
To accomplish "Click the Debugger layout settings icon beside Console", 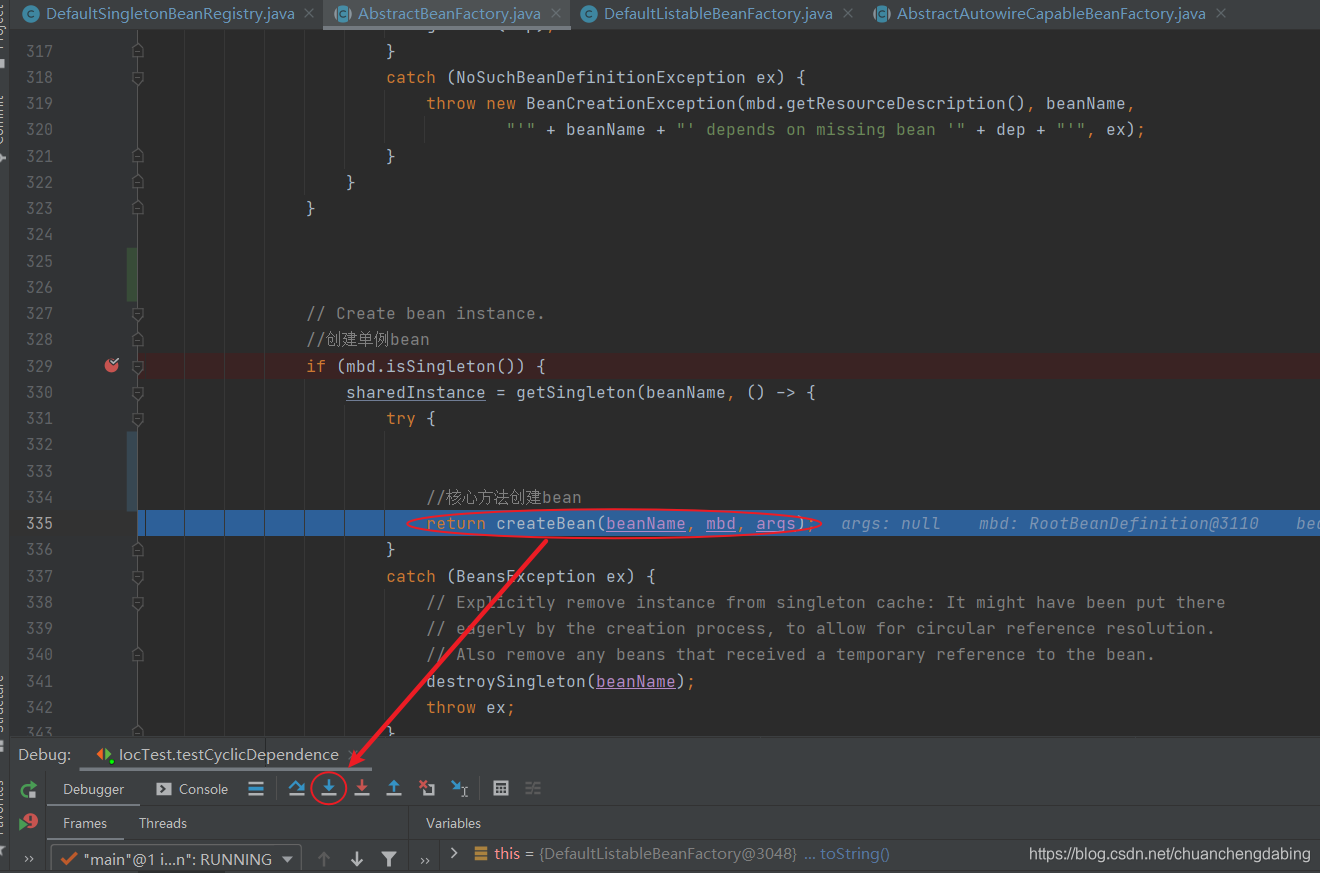I will pyautogui.click(x=256, y=788).
